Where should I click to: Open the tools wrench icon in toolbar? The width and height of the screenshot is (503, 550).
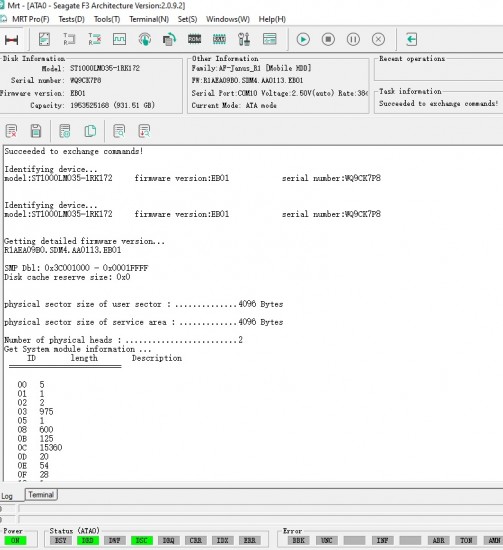pos(244,39)
